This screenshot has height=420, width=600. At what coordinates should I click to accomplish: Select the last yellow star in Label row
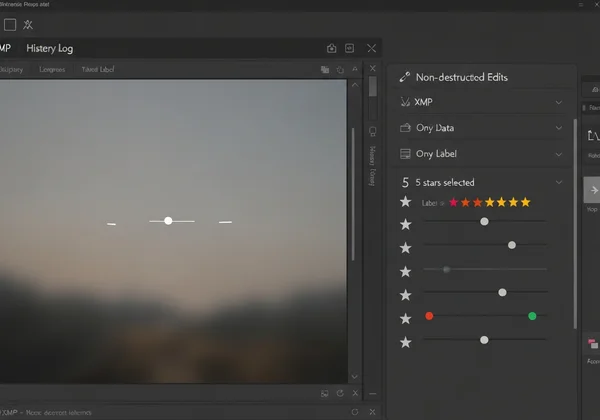[x=526, y=202]
